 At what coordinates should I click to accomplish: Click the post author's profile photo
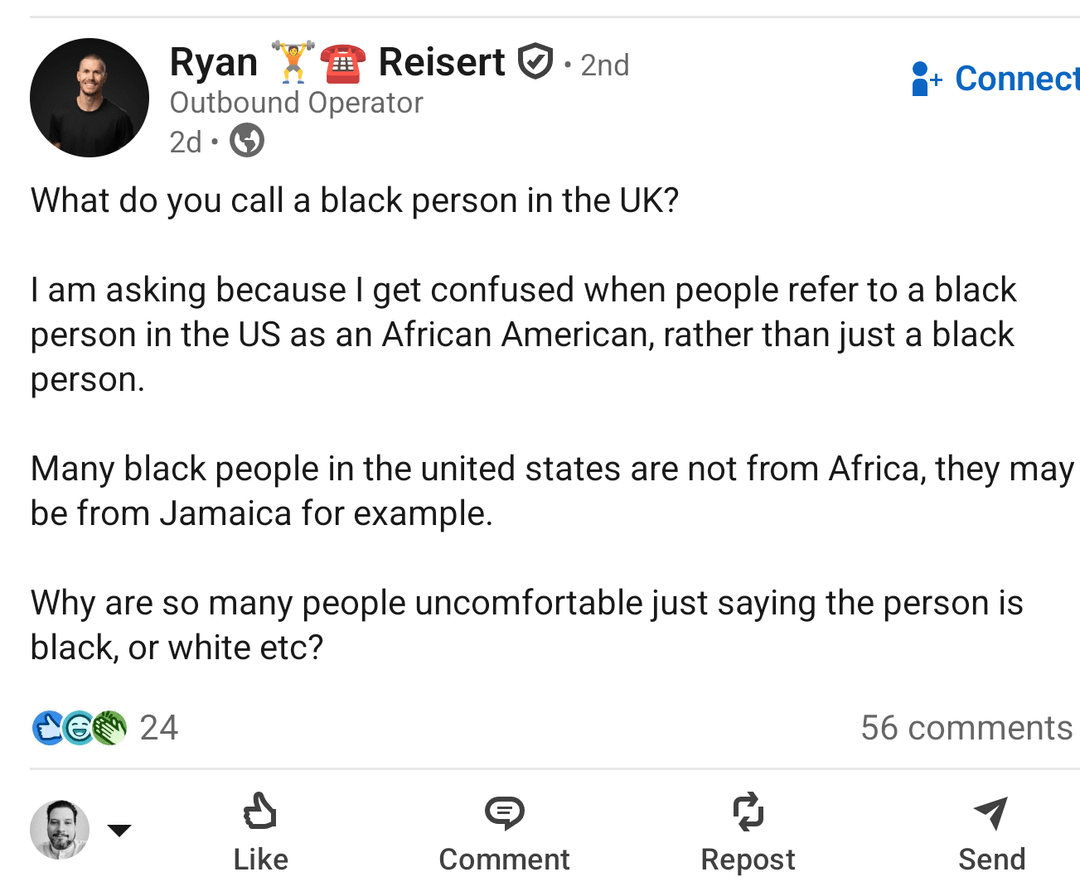pyautogui.click(x=89, y=98)
